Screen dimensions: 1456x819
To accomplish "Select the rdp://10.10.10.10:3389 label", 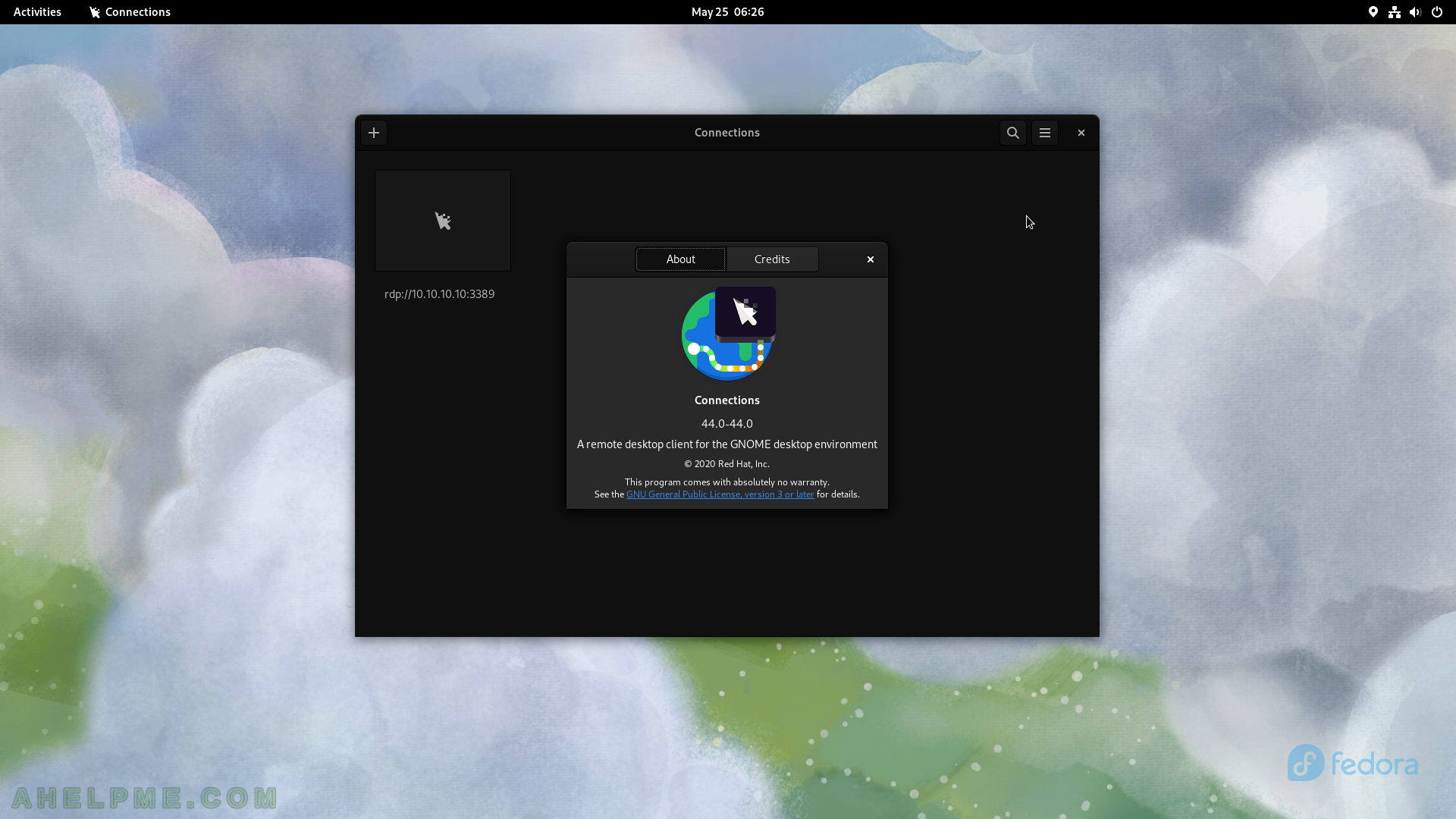I will [439, 294].
